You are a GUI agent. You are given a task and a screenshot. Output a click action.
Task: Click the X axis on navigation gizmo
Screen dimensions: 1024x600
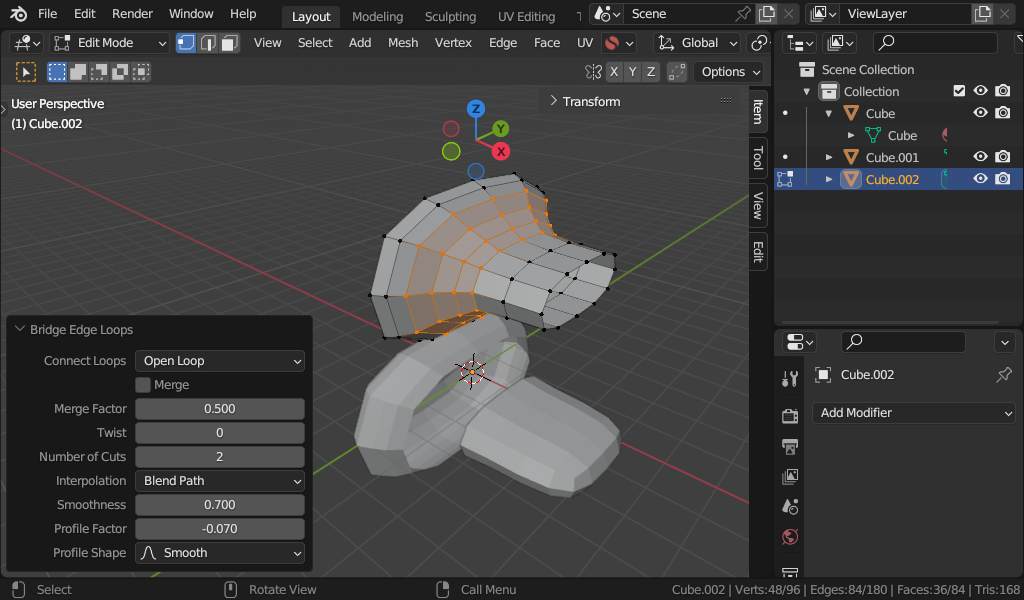click(501, 151)
